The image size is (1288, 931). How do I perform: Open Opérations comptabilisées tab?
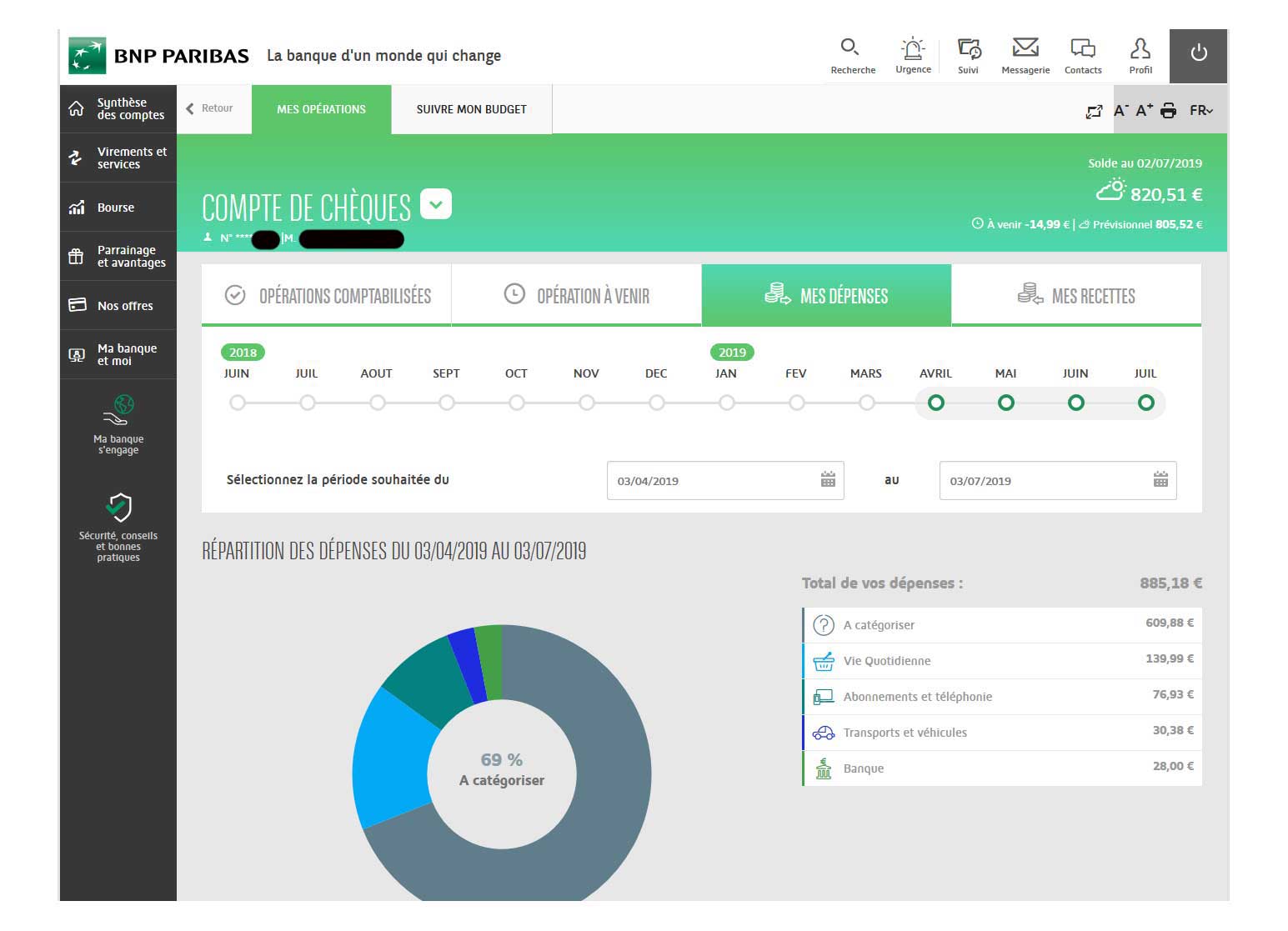(327, 295)
